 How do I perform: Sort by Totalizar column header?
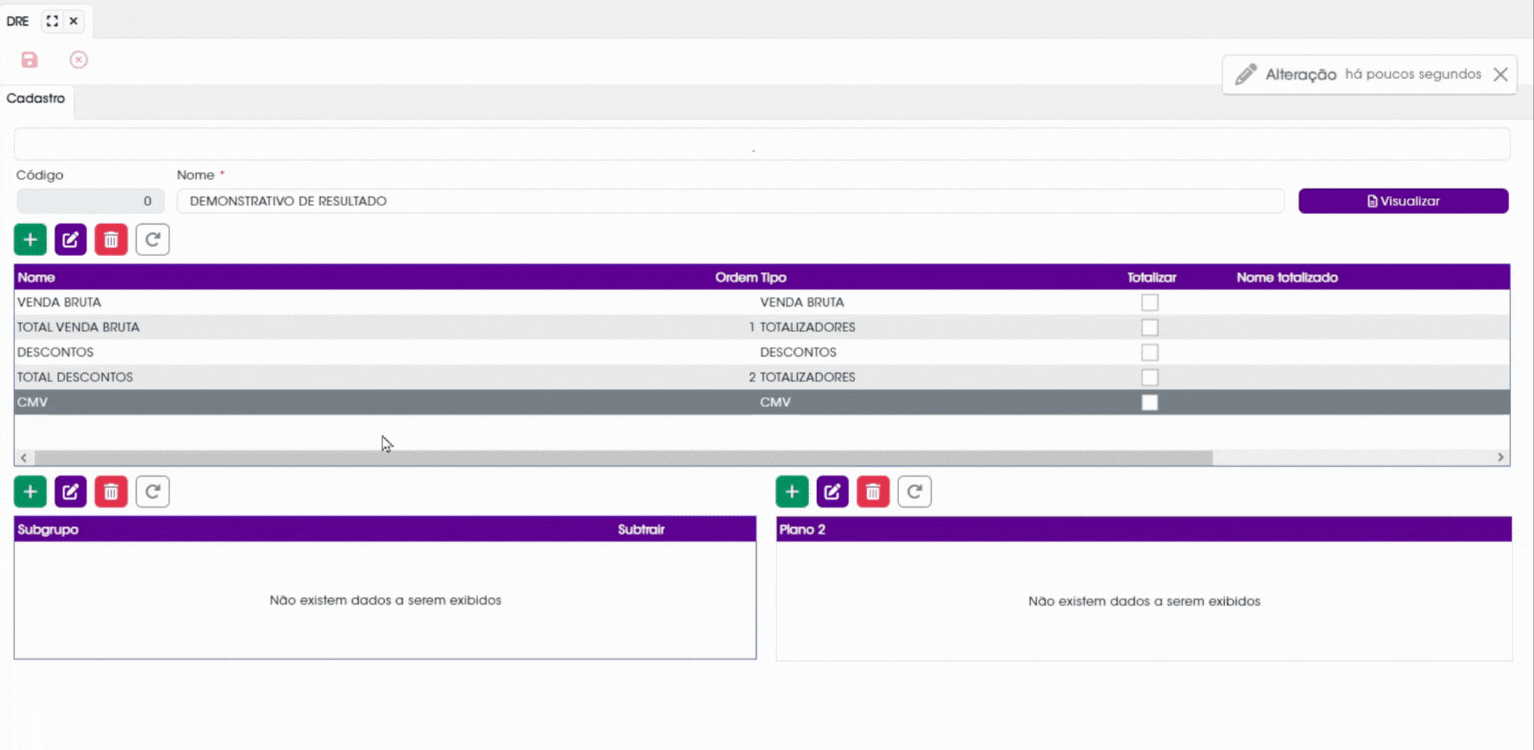click(x=1152, y=277)
